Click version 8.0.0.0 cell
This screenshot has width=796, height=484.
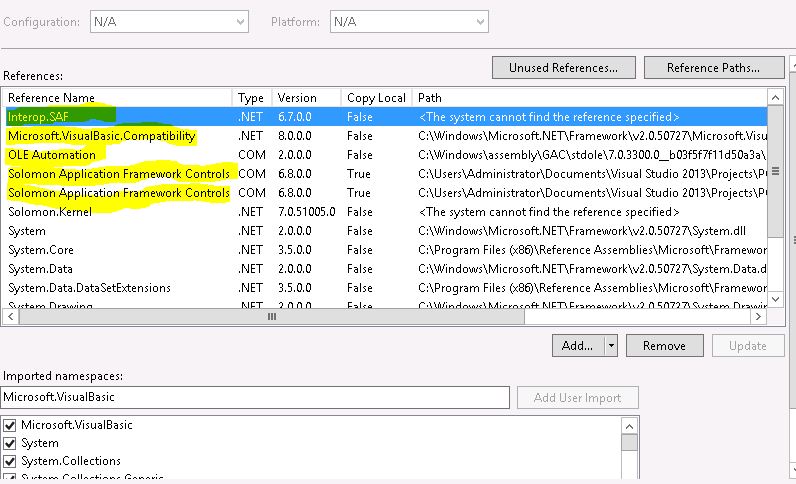click(295, 136)
